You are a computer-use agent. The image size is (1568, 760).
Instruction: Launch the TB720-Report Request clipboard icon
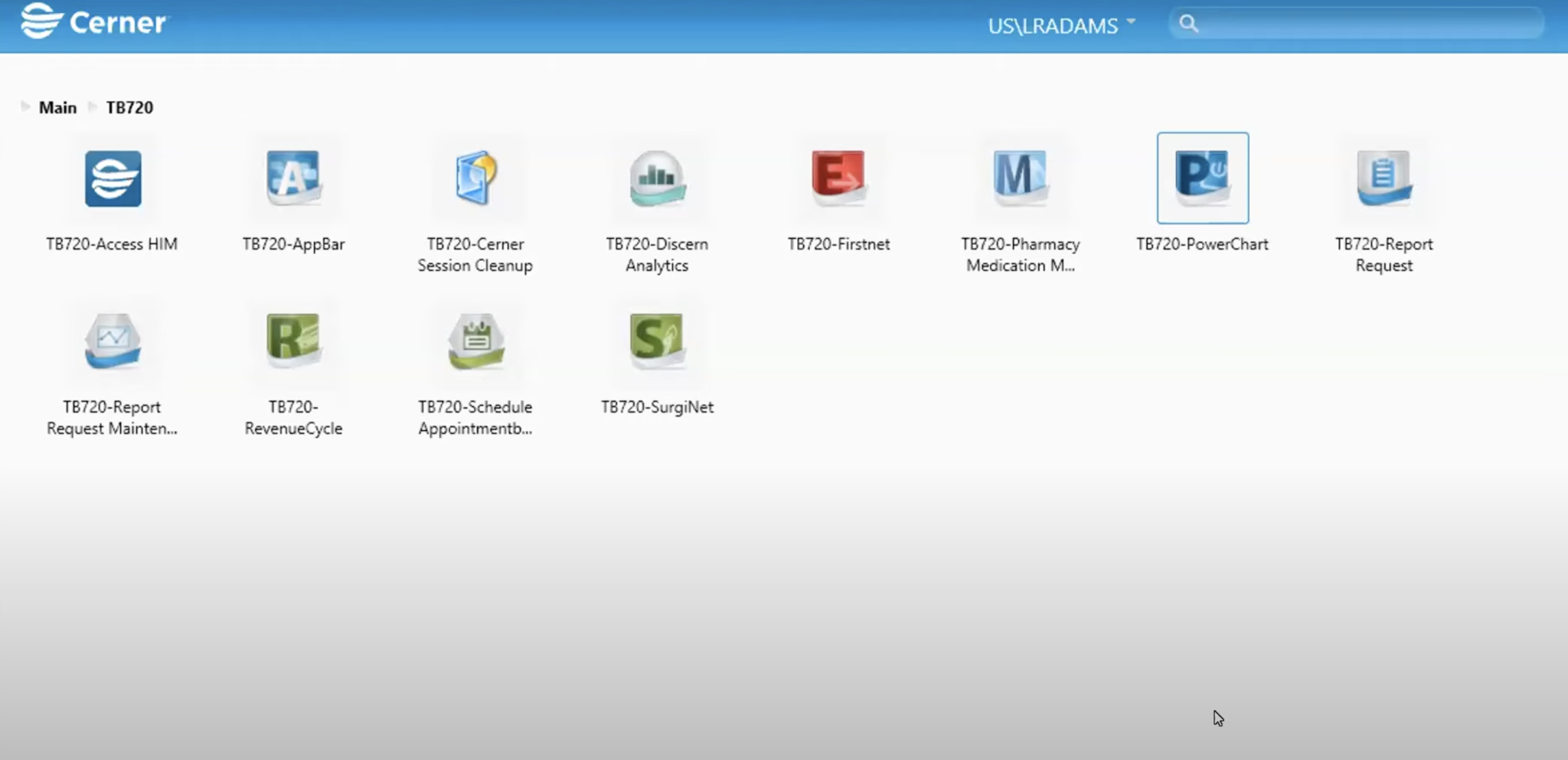pos(1384,178)
